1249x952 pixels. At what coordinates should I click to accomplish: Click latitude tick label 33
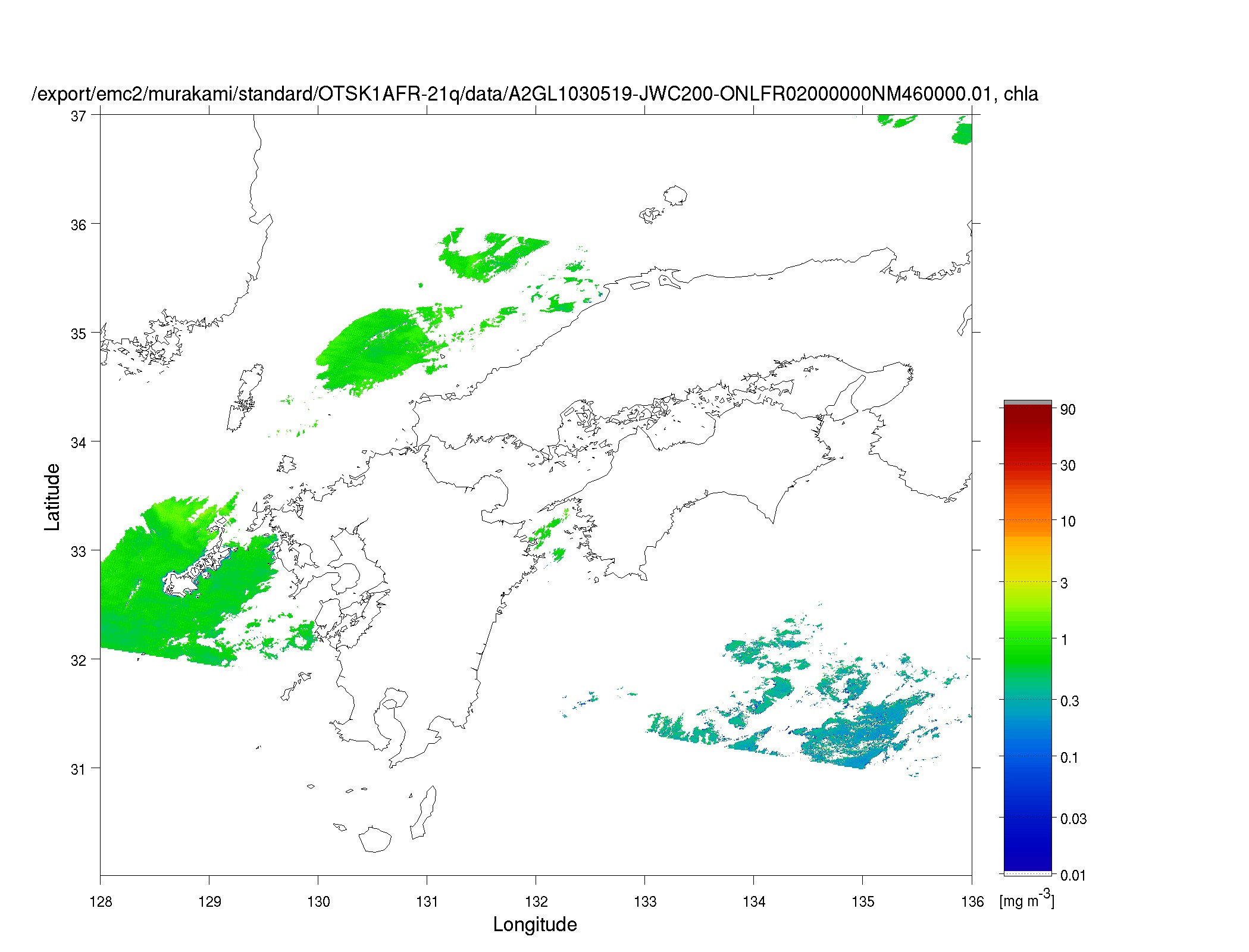(79, 552)
